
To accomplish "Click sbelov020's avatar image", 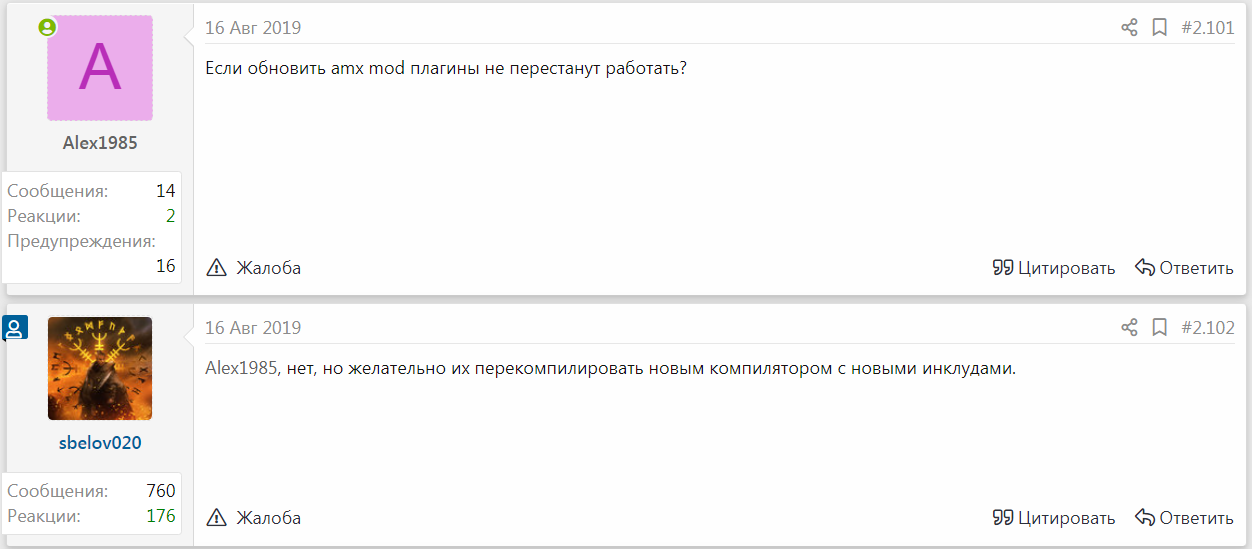I will (100, 368).
